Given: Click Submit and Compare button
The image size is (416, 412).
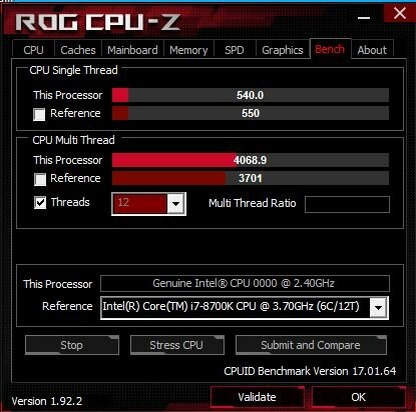Looking at the screenshot, I should [x=311, y=345].
